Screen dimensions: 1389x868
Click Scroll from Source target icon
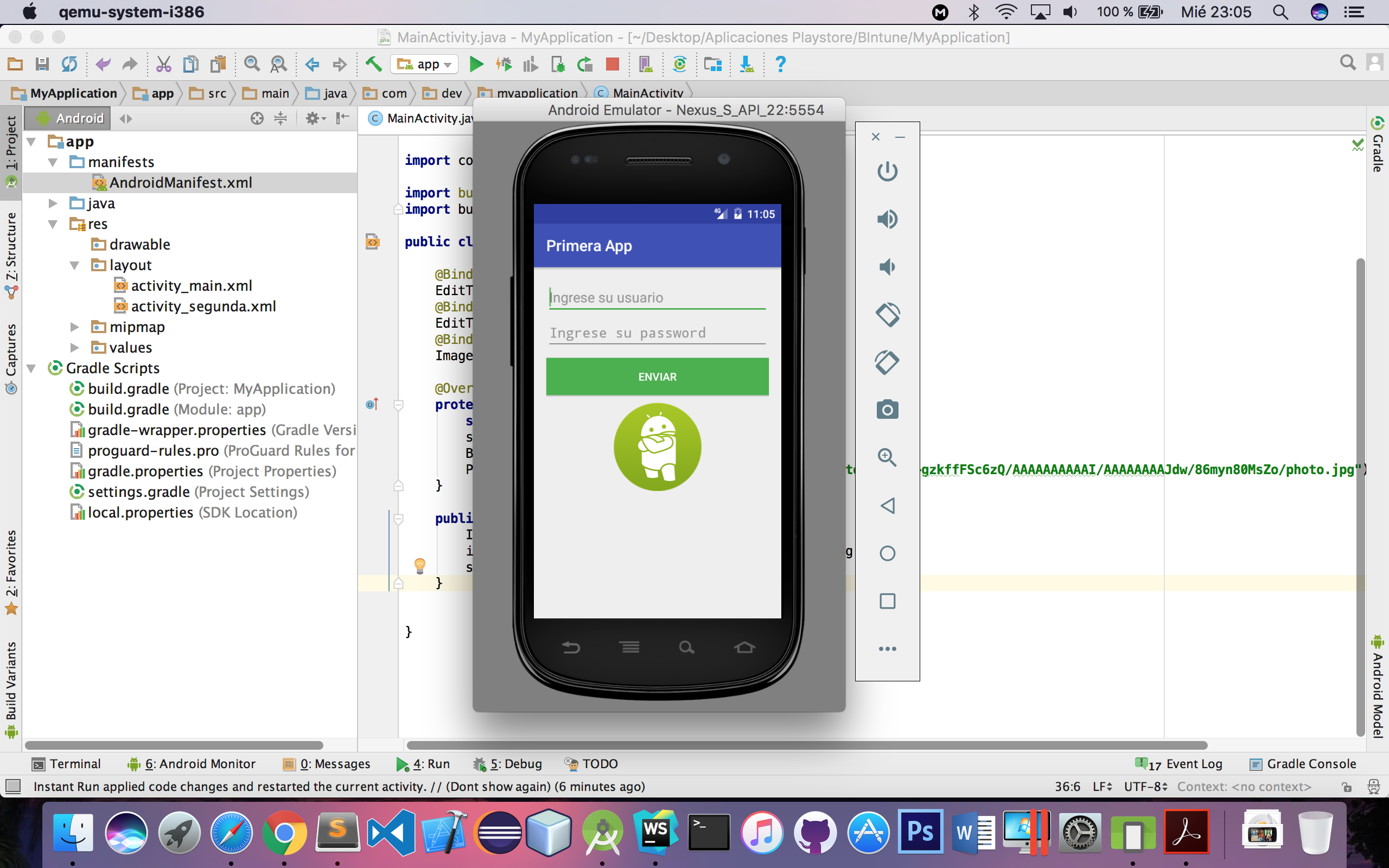point(257,118)
